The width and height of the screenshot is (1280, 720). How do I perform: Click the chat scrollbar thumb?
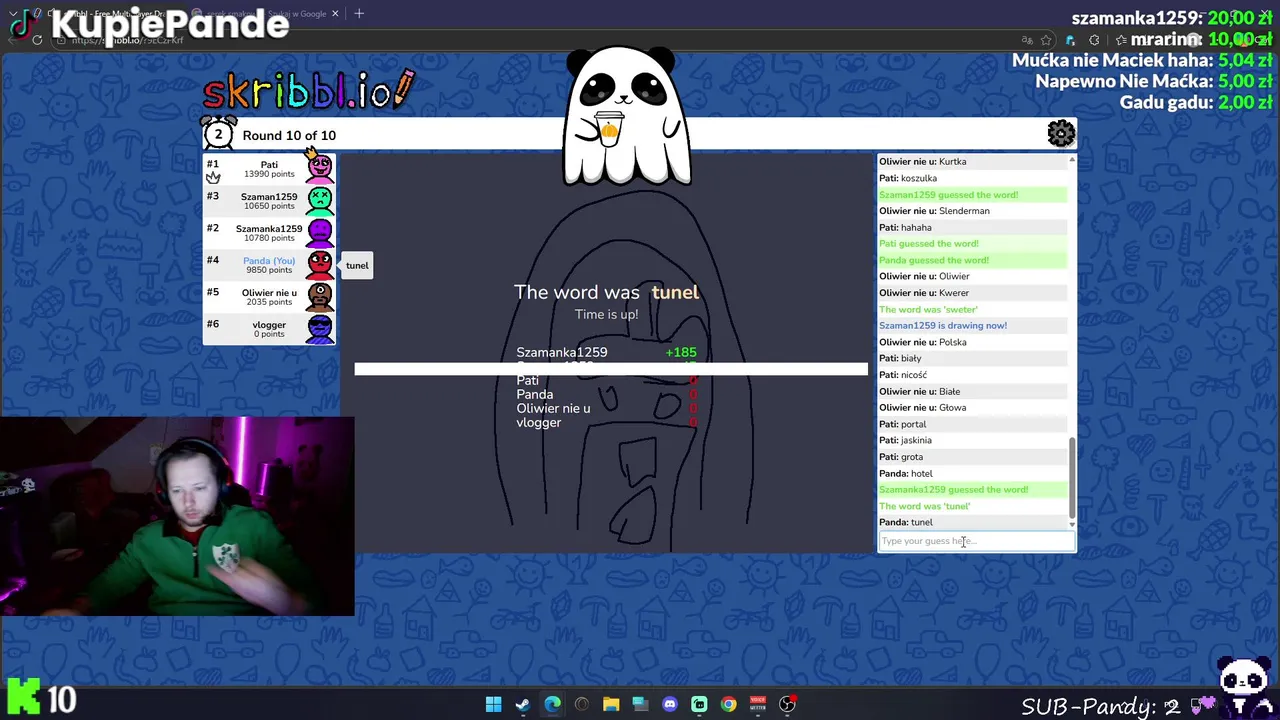(1072, 477)
